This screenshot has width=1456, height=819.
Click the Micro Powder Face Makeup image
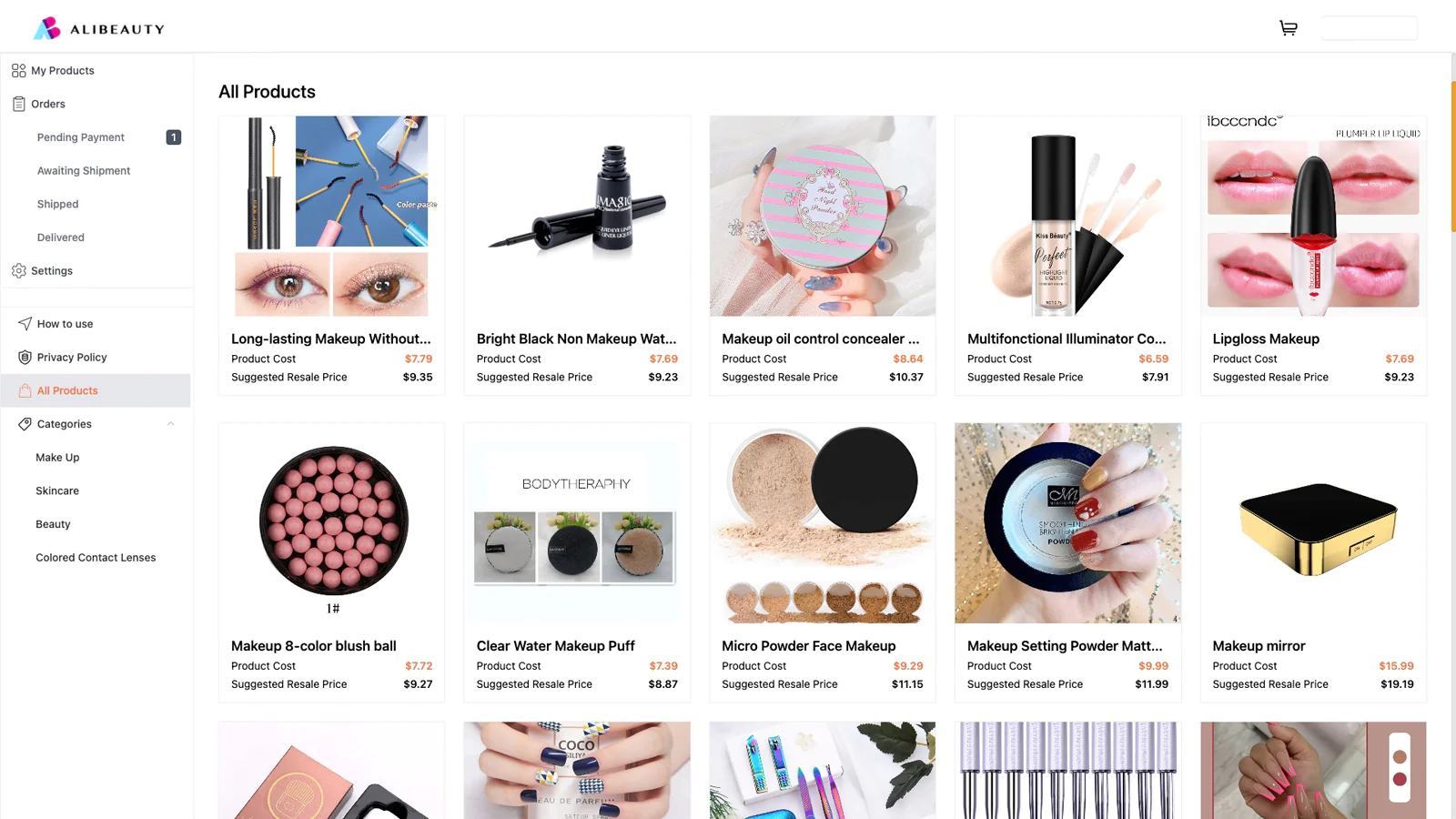(823, 523)
